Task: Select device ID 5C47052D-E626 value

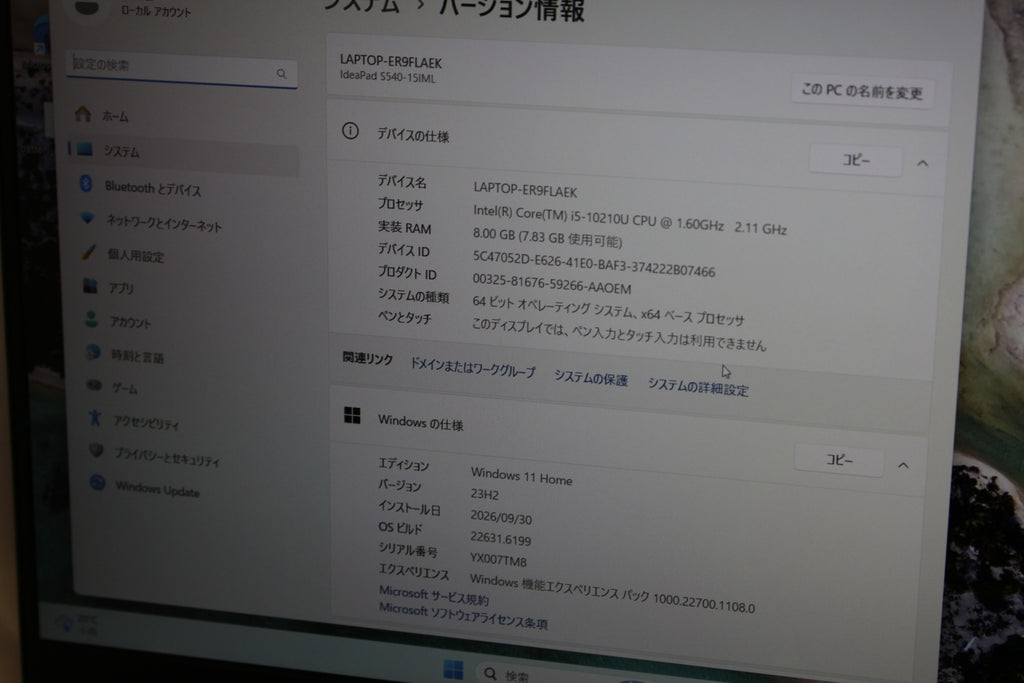Action: pyautogui.click(x=594, y=264)
